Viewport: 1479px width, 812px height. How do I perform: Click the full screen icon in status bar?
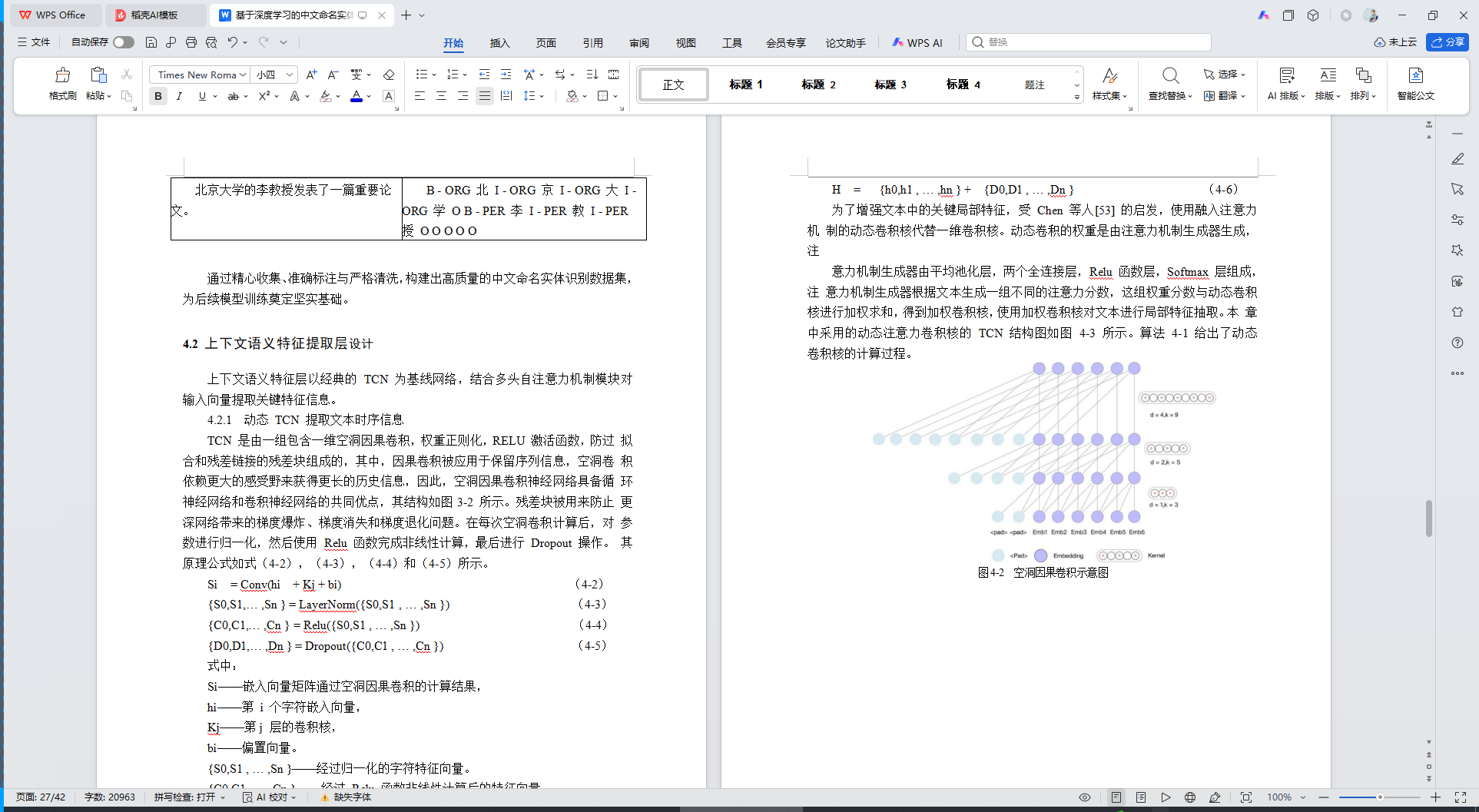pos(1461,797)
